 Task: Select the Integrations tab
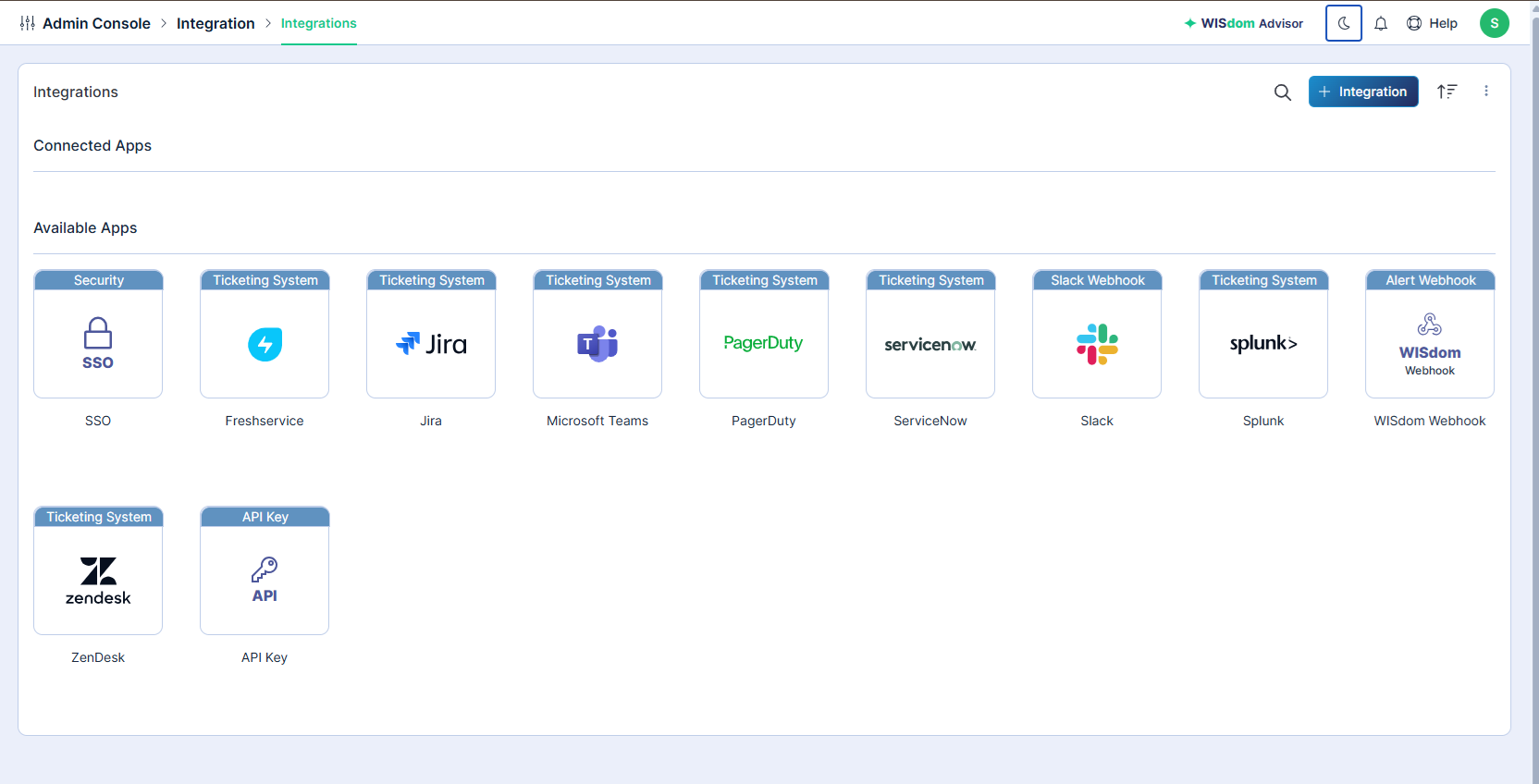tap(319, 23)
